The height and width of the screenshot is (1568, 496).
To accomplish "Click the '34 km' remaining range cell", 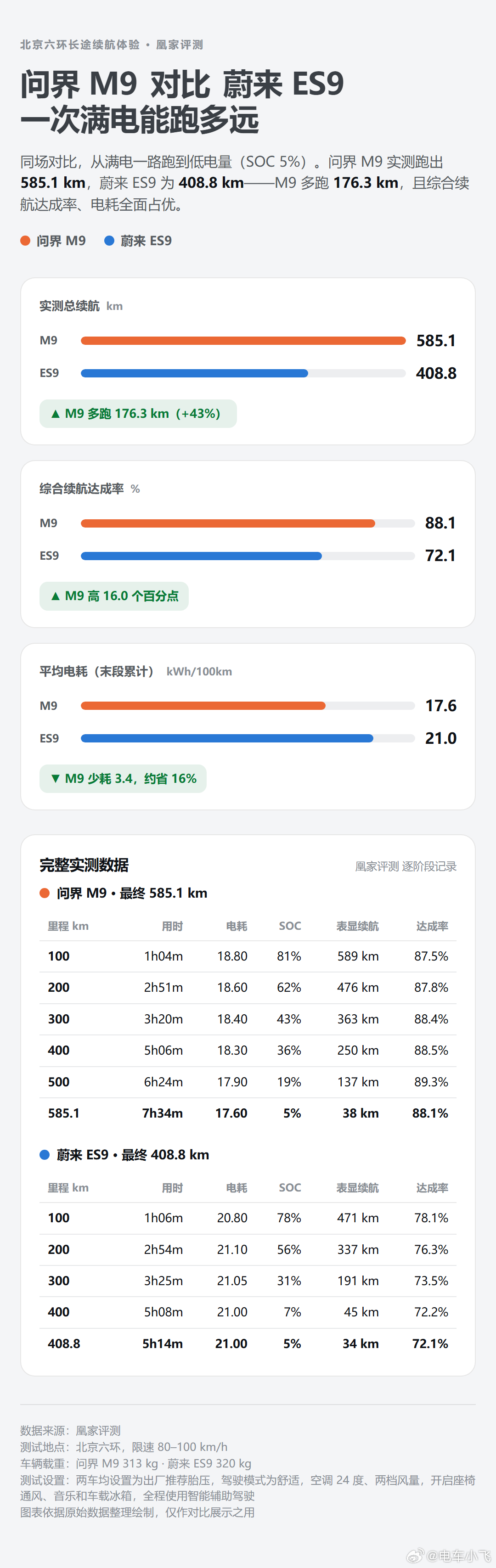I will coord(360,1343).
